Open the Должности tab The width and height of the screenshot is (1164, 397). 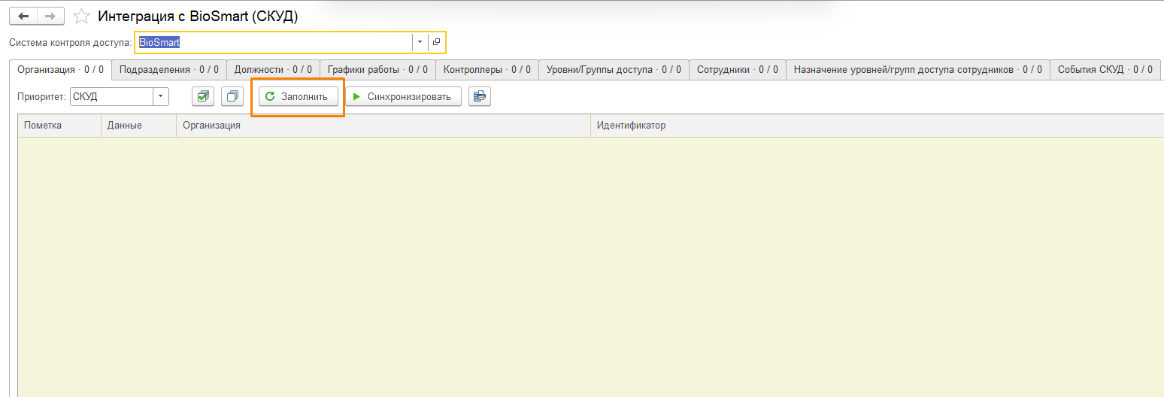(273, 70)
